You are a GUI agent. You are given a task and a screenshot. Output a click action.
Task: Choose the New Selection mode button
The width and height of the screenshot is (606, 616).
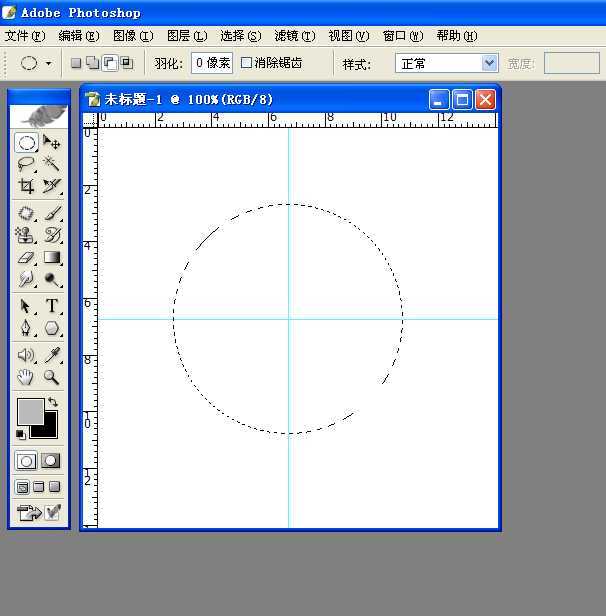tap(76, 63)
